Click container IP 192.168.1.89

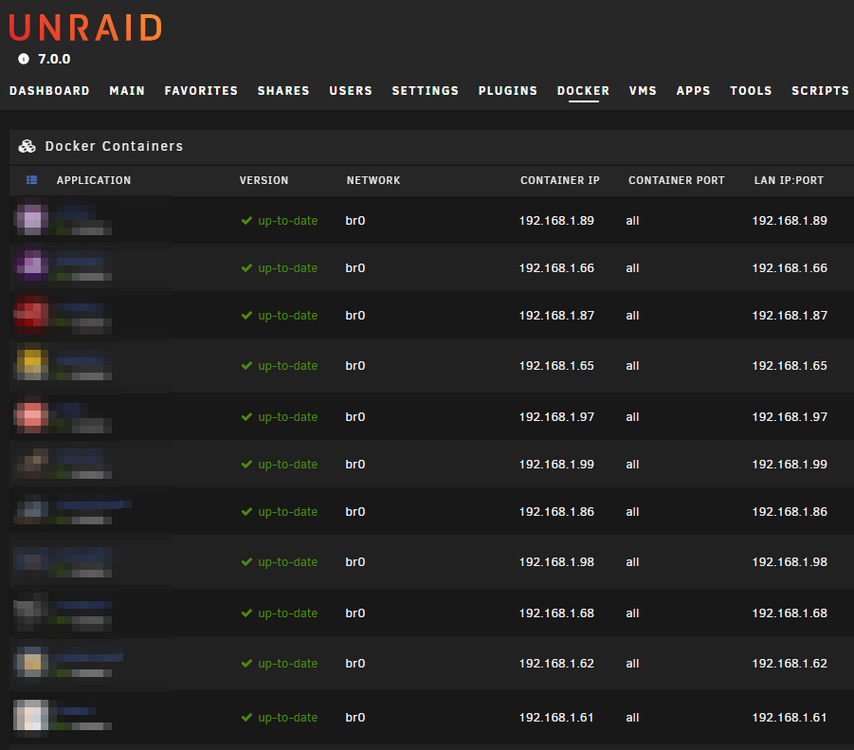[557, 221]
